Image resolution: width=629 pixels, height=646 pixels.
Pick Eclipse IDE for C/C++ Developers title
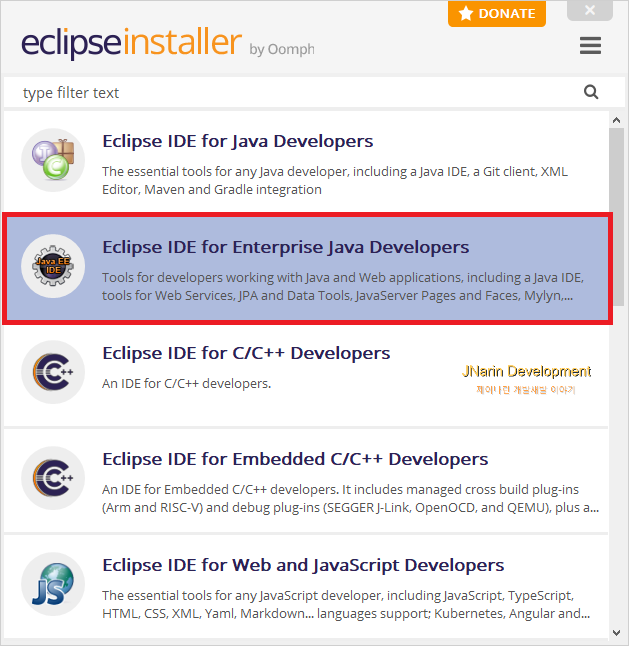click(246, 353)
